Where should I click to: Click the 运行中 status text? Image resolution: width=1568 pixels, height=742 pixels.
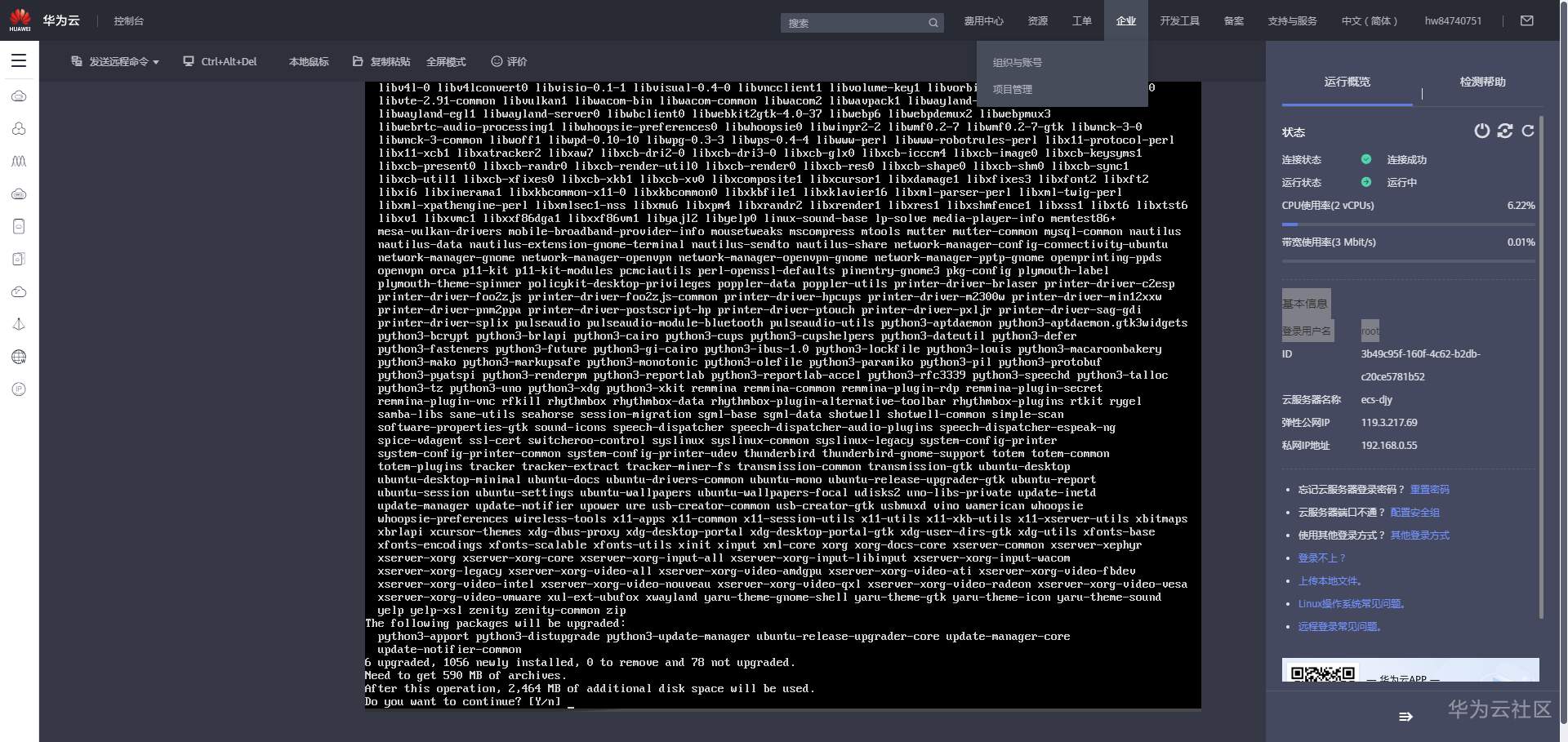(x=1401, y=183)
